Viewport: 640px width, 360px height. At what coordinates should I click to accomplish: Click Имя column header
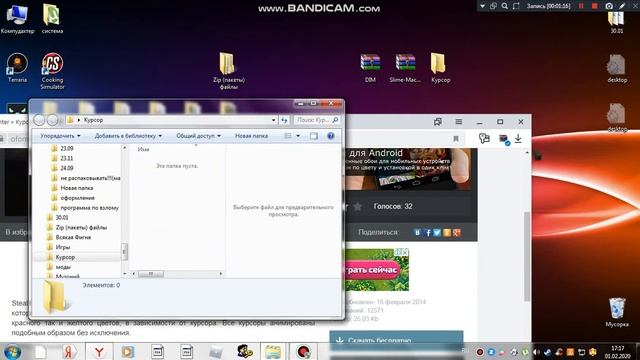[143, 149]
